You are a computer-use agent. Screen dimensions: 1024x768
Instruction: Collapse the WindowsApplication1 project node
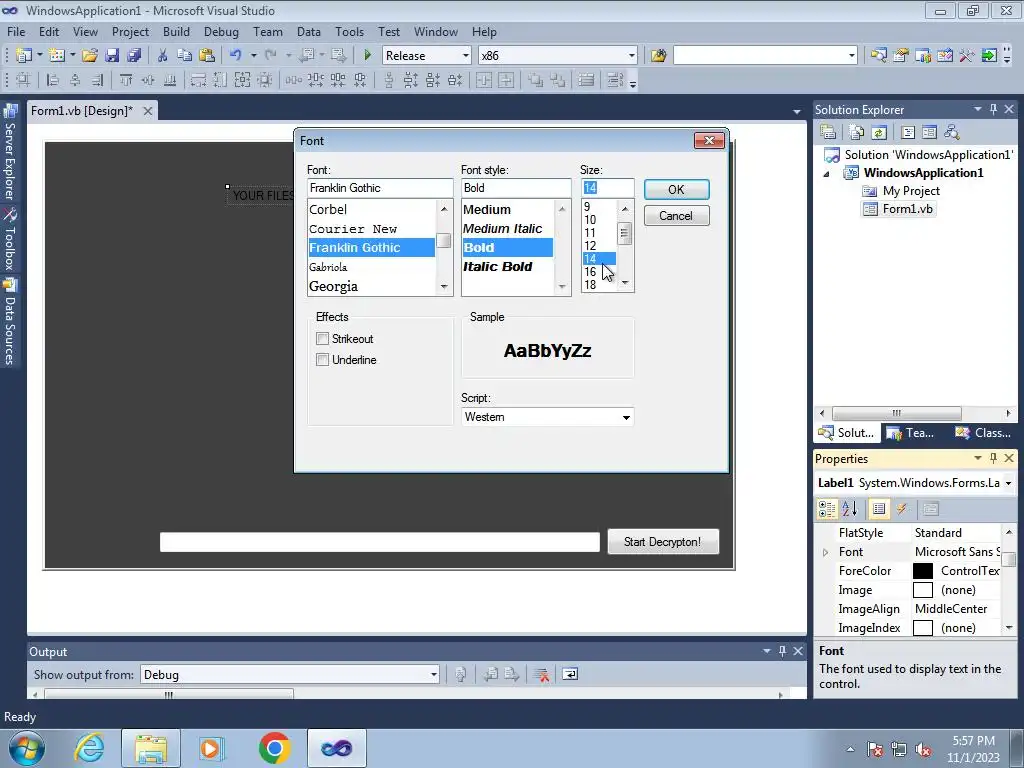[826, 174]
